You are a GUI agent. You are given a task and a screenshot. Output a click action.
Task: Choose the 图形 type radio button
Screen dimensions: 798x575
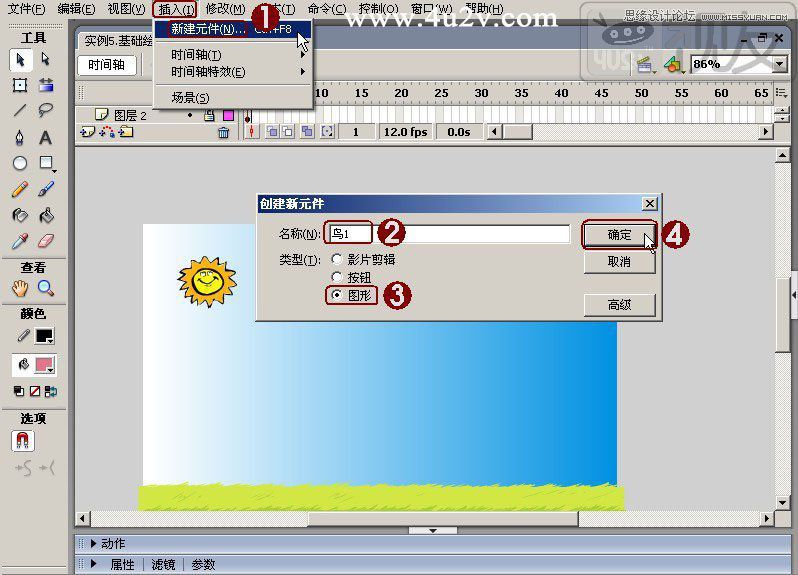coord(336,295)
